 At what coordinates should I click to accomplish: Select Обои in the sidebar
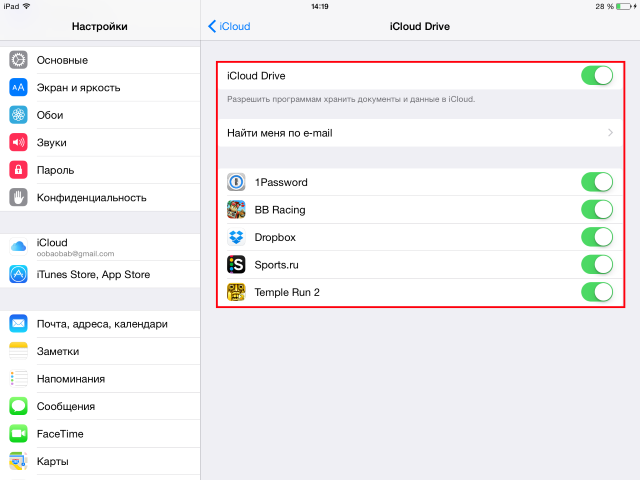pyautogui.click(x=100, y=115)
